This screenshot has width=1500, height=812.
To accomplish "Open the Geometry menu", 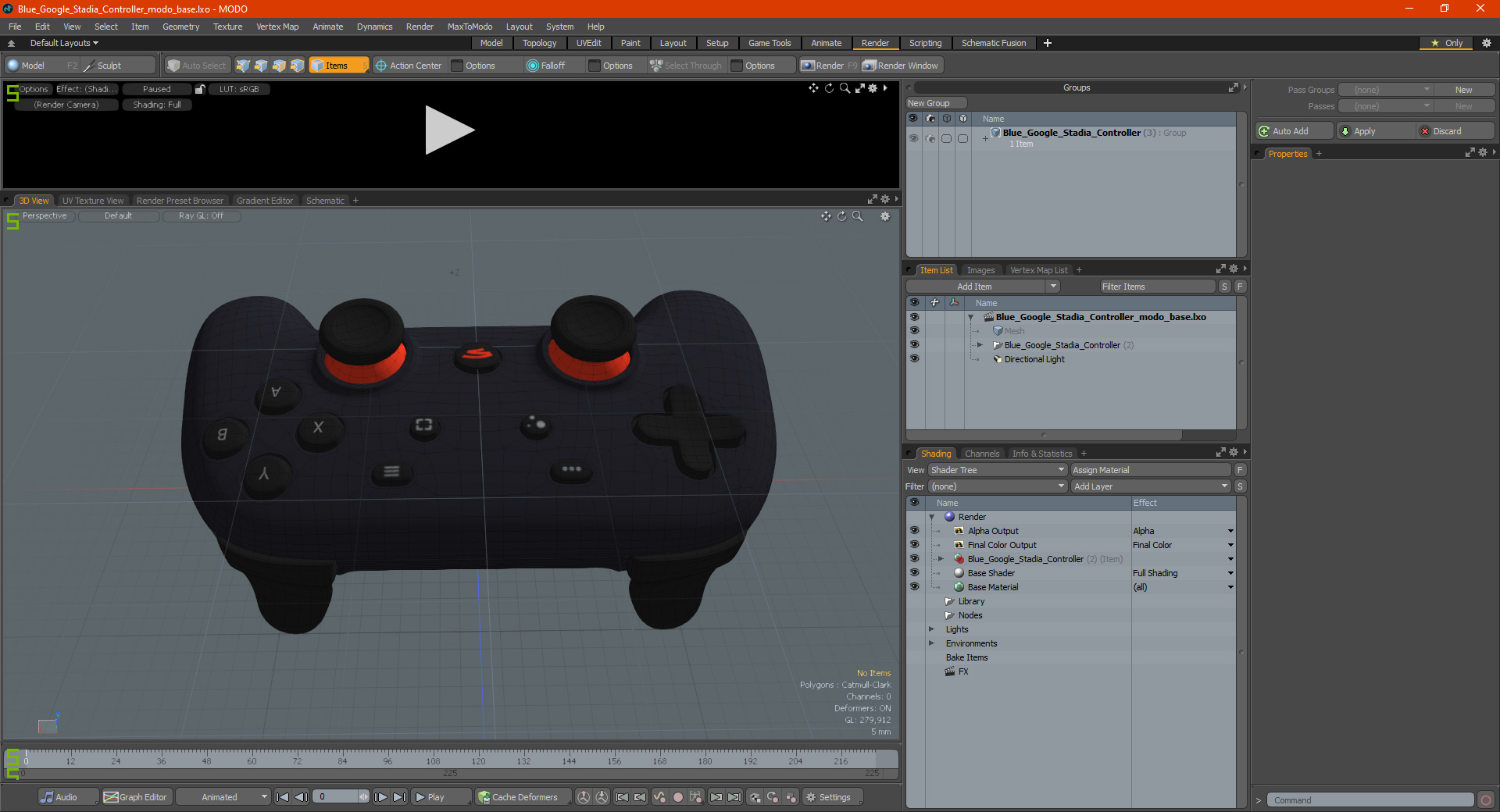I will coord(180,27).
